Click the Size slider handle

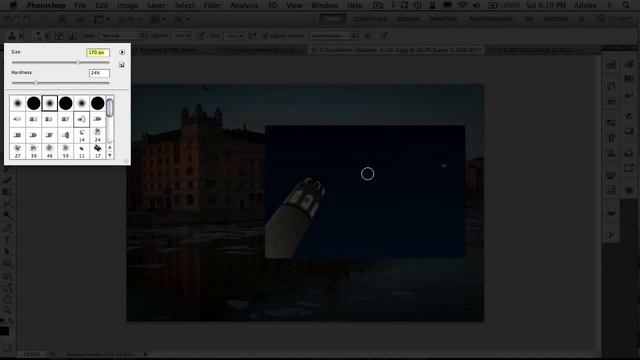coord(78,62)
